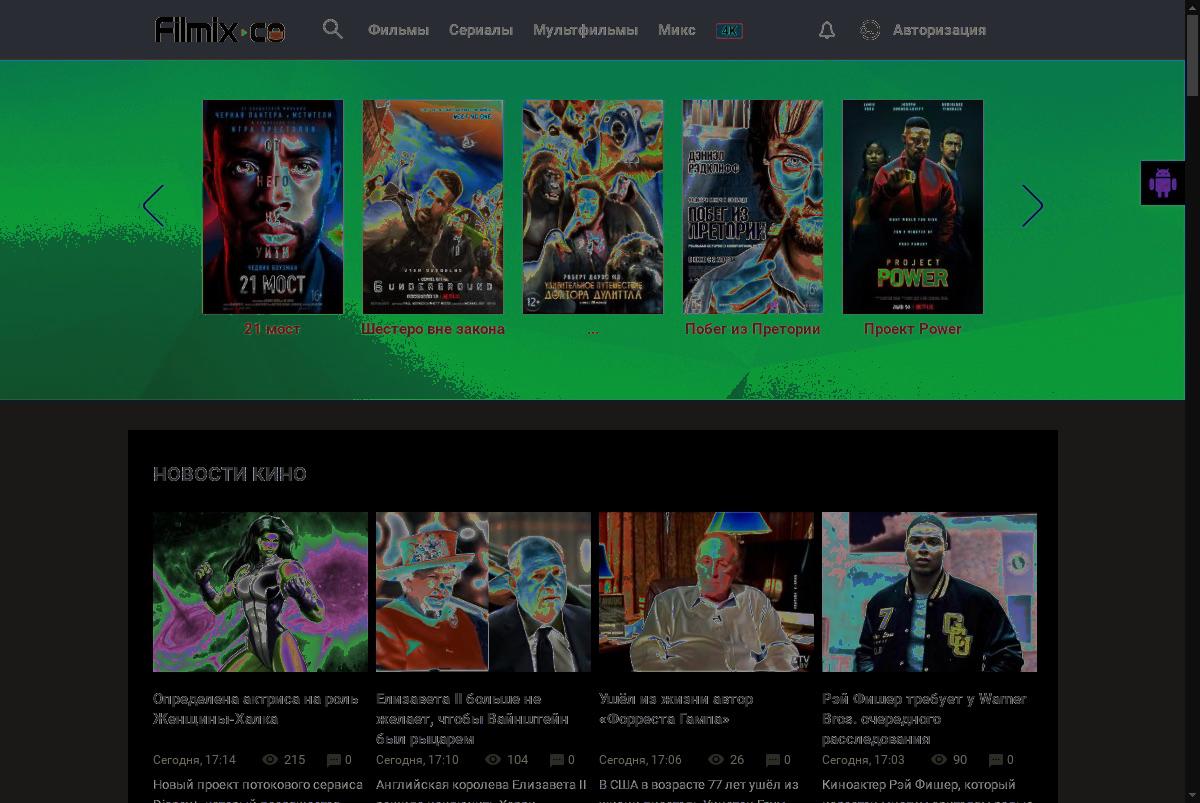Click the Авторизация login link
This screenshot has height=803, width=1200.
coord(939,30)
